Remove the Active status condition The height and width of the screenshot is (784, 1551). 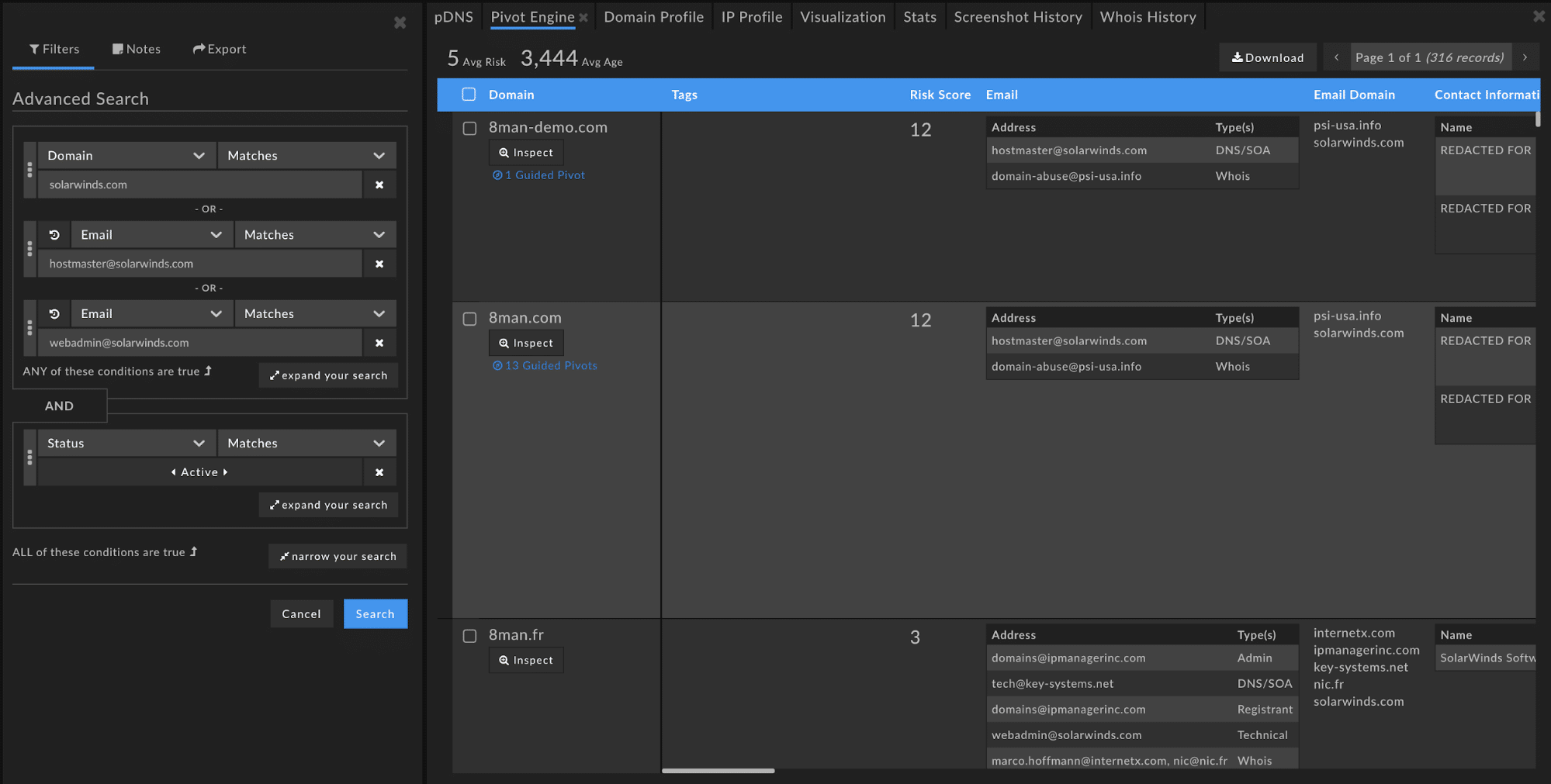379,472
